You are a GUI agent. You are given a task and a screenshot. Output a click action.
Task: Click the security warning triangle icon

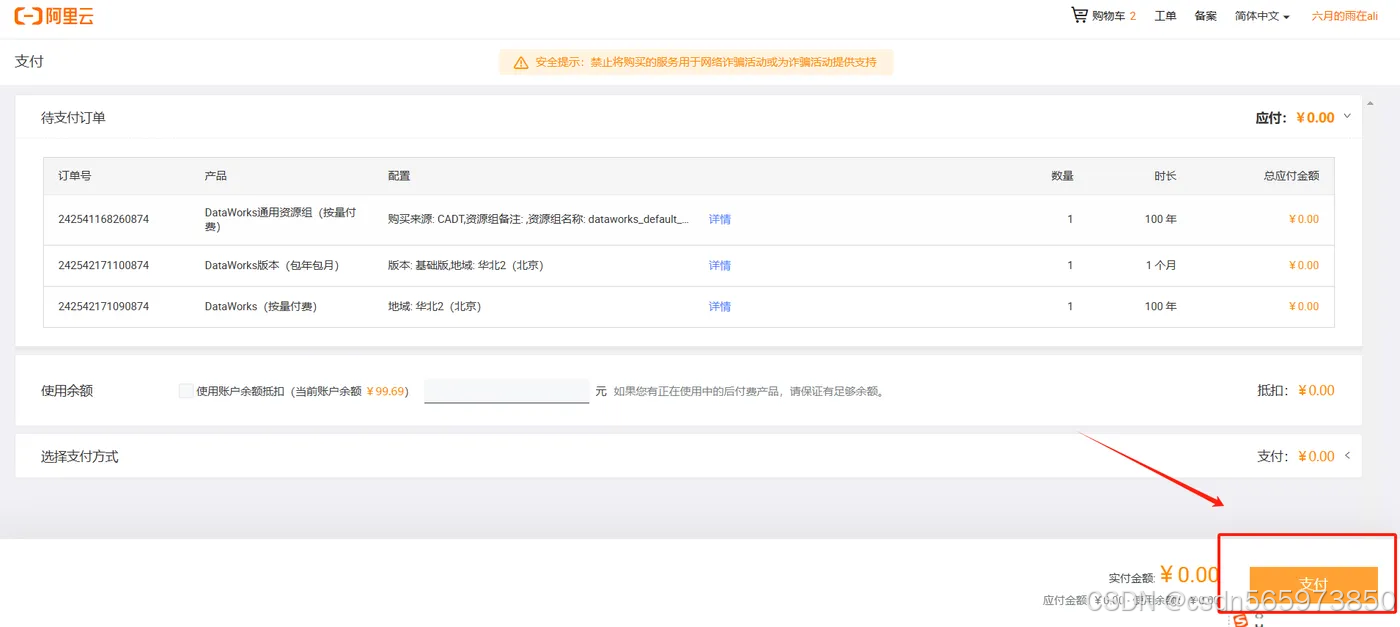coord(520,63)
